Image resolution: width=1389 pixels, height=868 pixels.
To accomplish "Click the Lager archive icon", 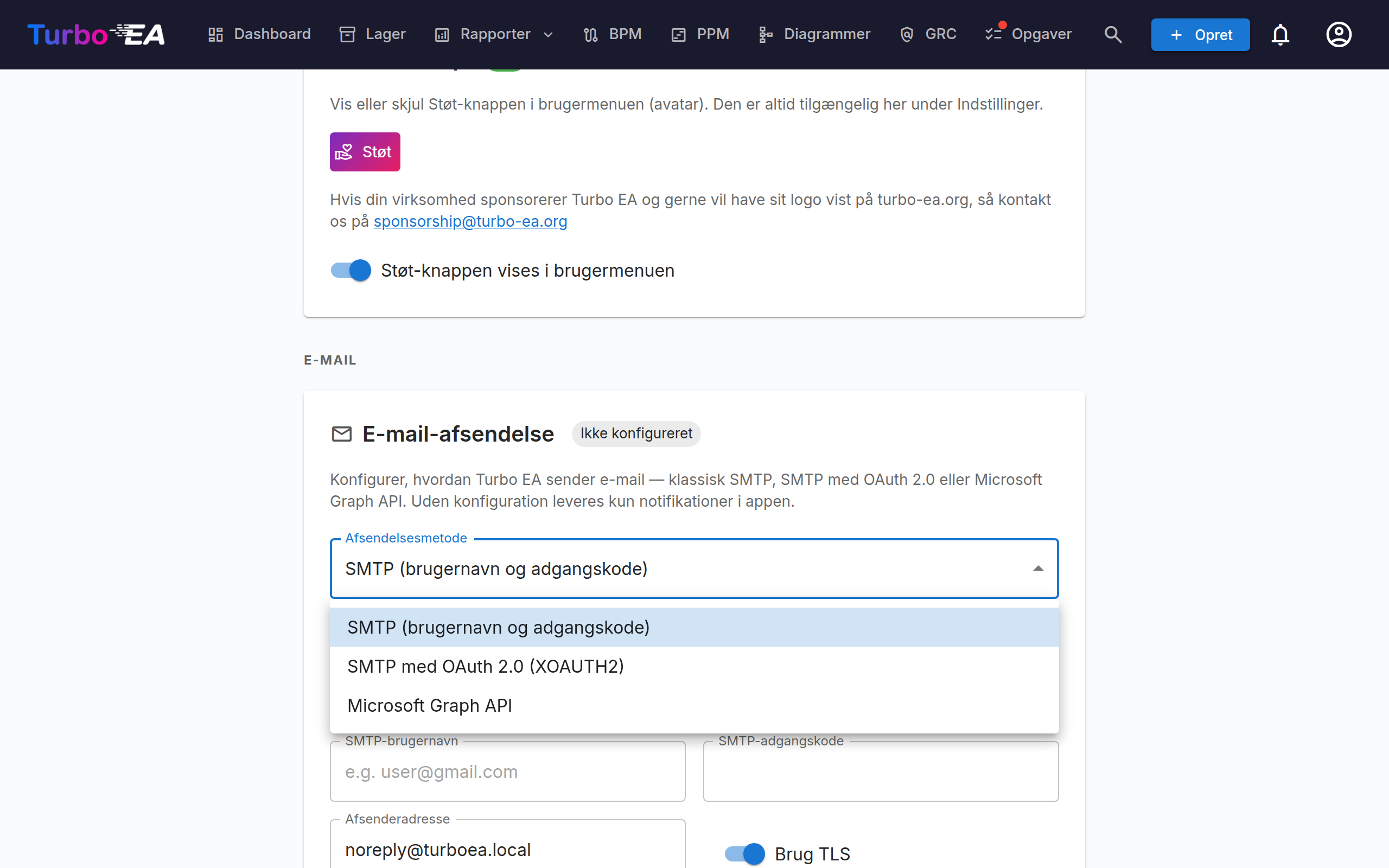I will pyautogui.click(x=347, y=34).
